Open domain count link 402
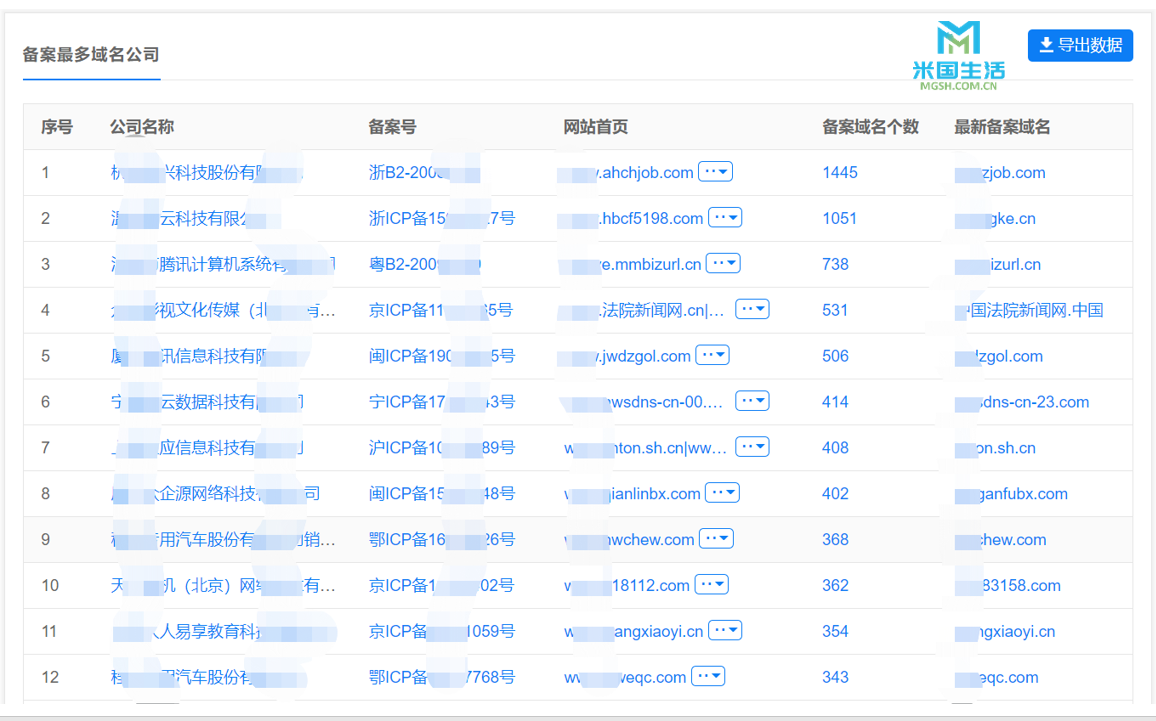1156x721 pixels. click(835, 493)
